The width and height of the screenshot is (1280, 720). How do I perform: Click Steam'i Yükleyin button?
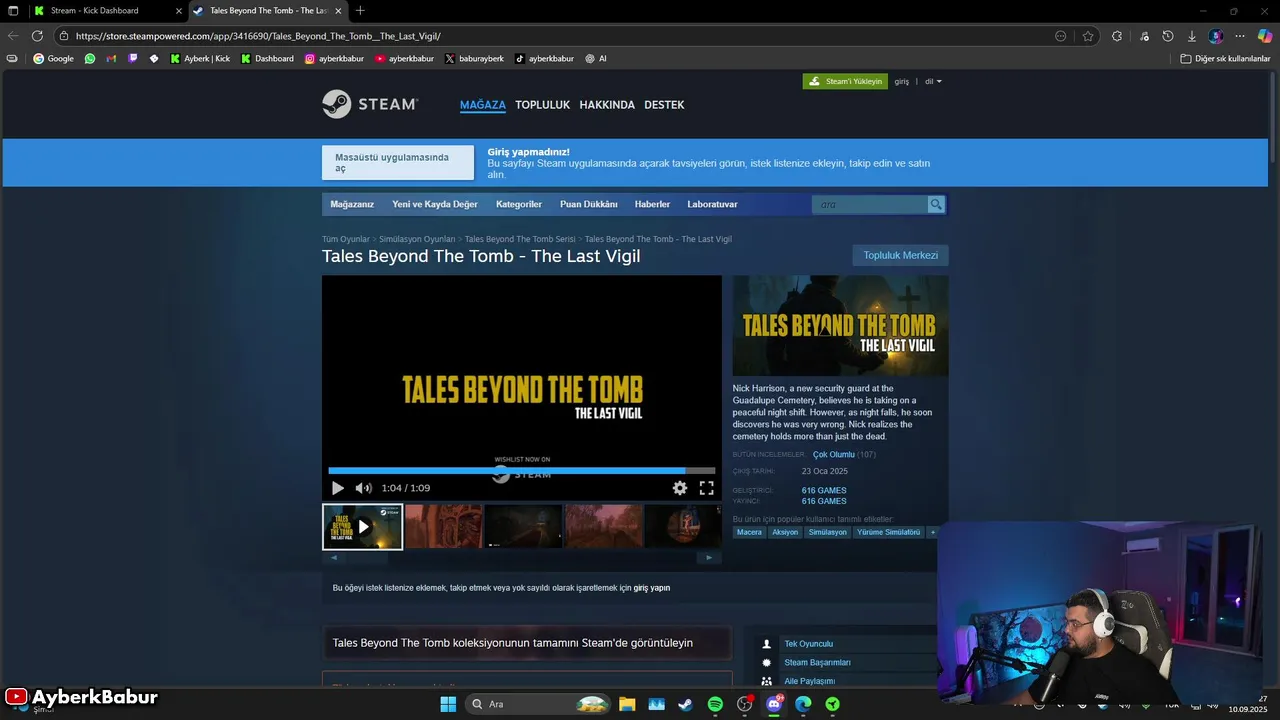point(845,81)
